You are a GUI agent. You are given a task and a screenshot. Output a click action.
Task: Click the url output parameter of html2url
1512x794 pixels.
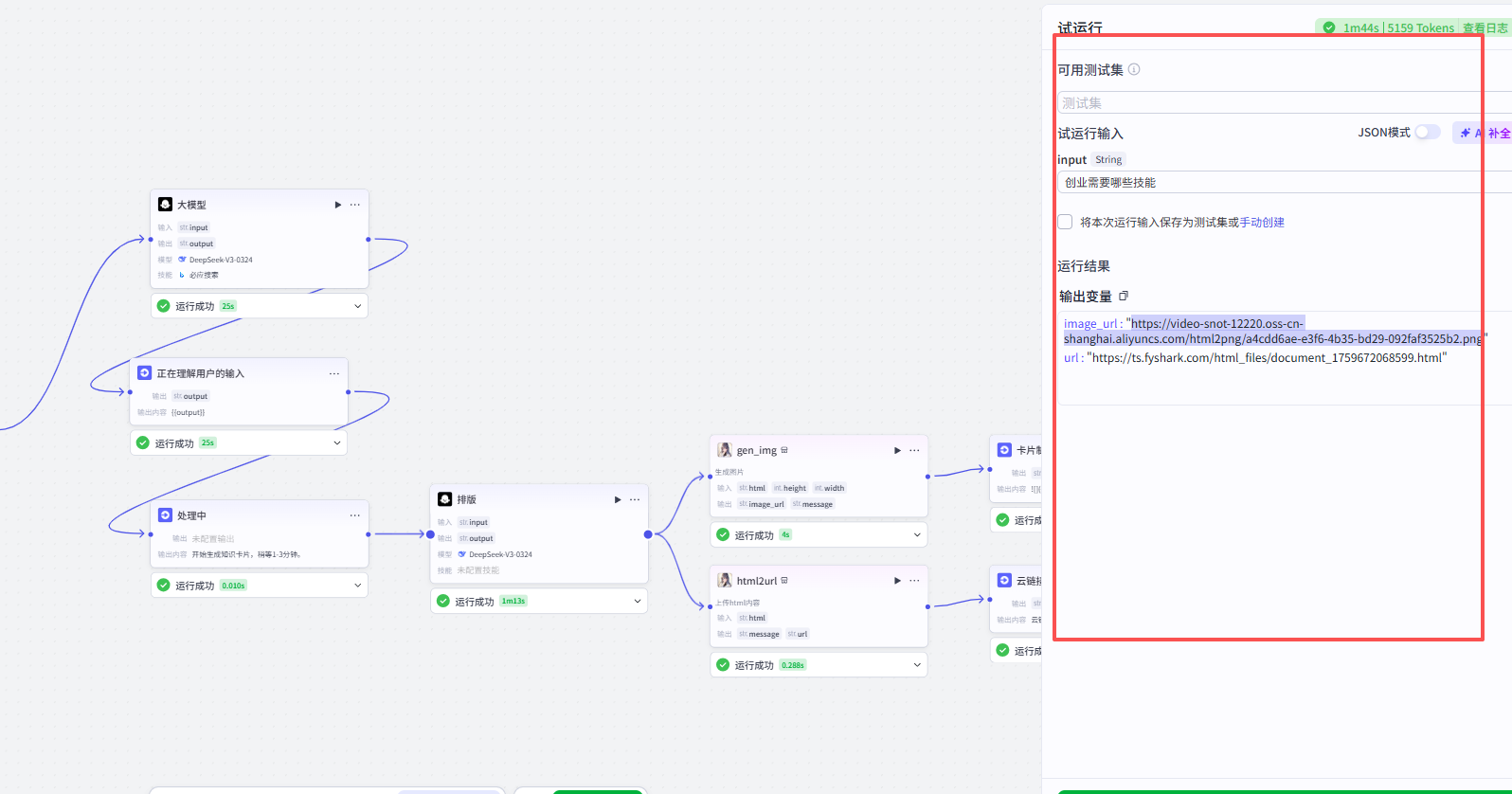pyautogui.click(x=798, y=634)
